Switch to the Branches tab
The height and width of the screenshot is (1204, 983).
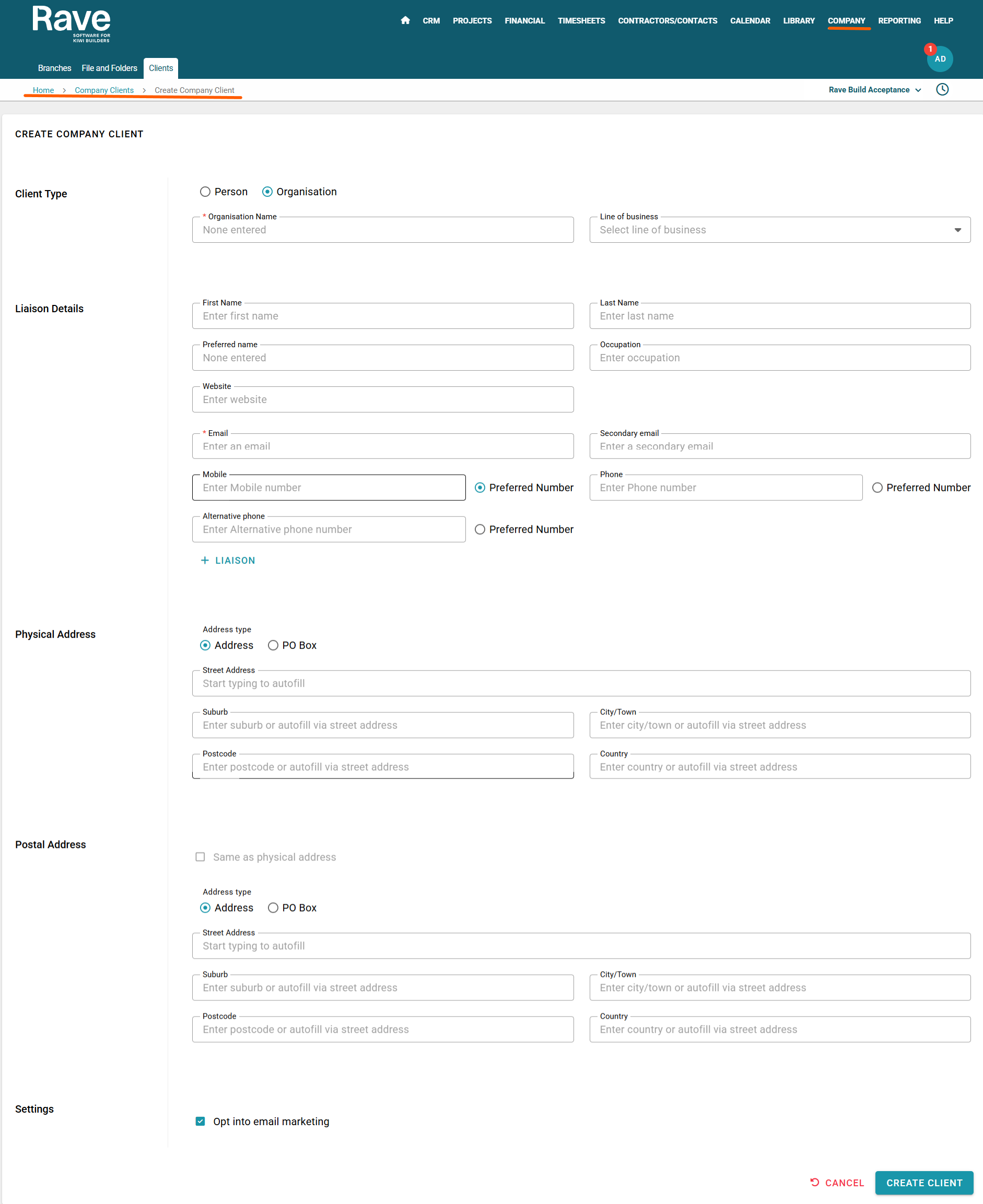pos(54,68)
